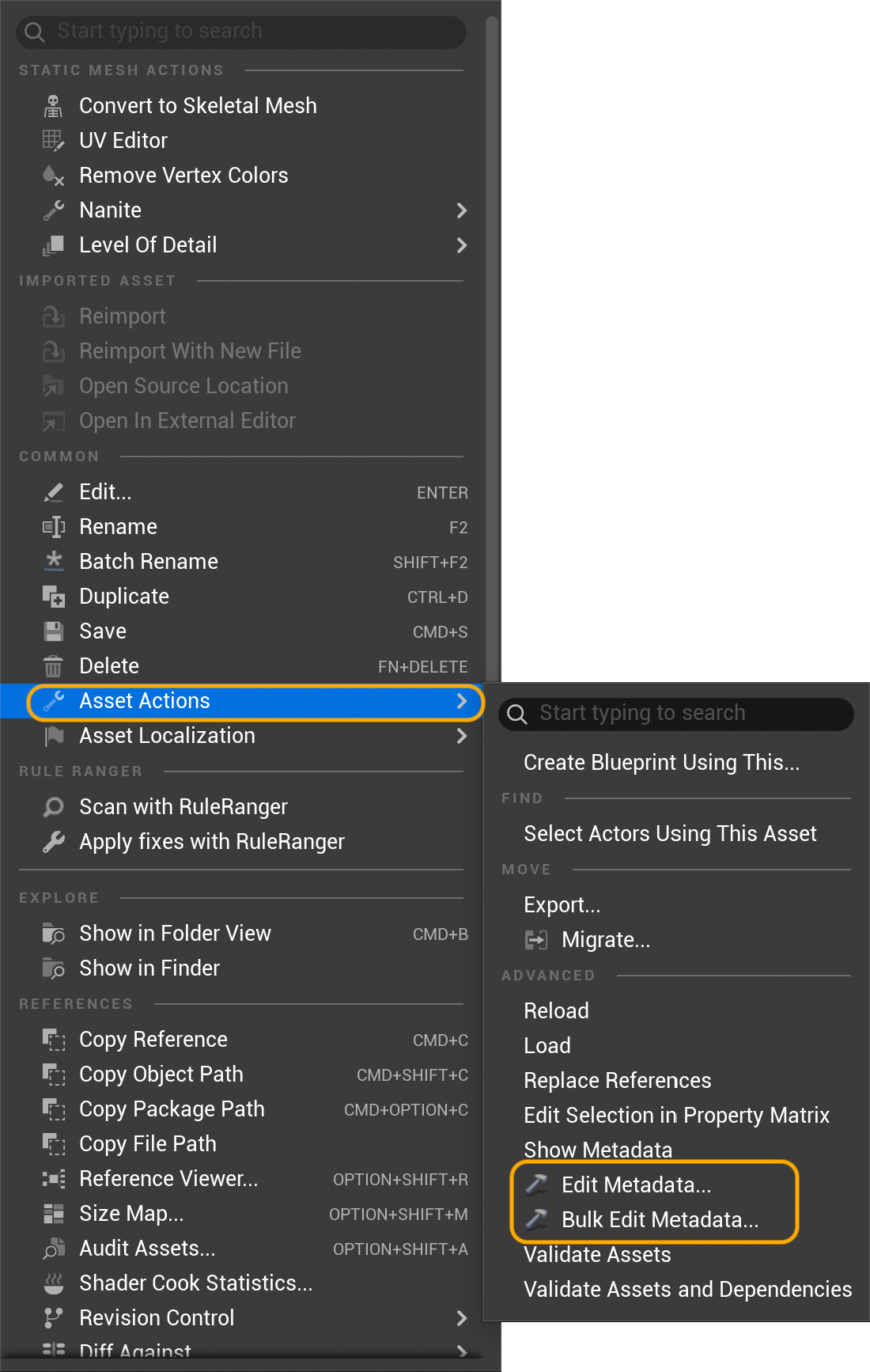Choose Validate Assets and Dependencies
870x1372 pixels.
coord(687,1290)
